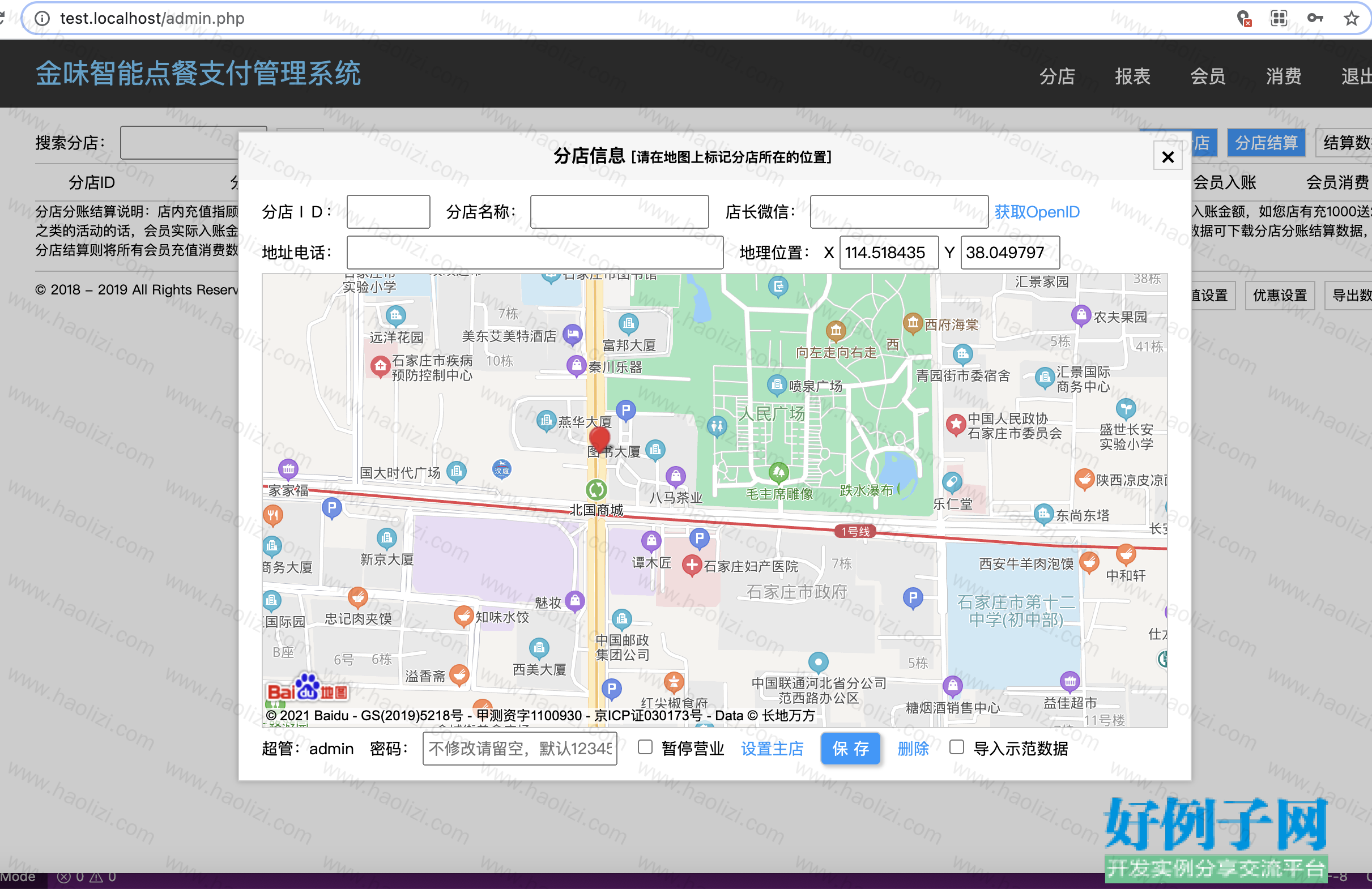Click the restroom icon in 人民广场
This screenshot has width=1372, height=889.
pyautogui.click(x=717, y=426)
